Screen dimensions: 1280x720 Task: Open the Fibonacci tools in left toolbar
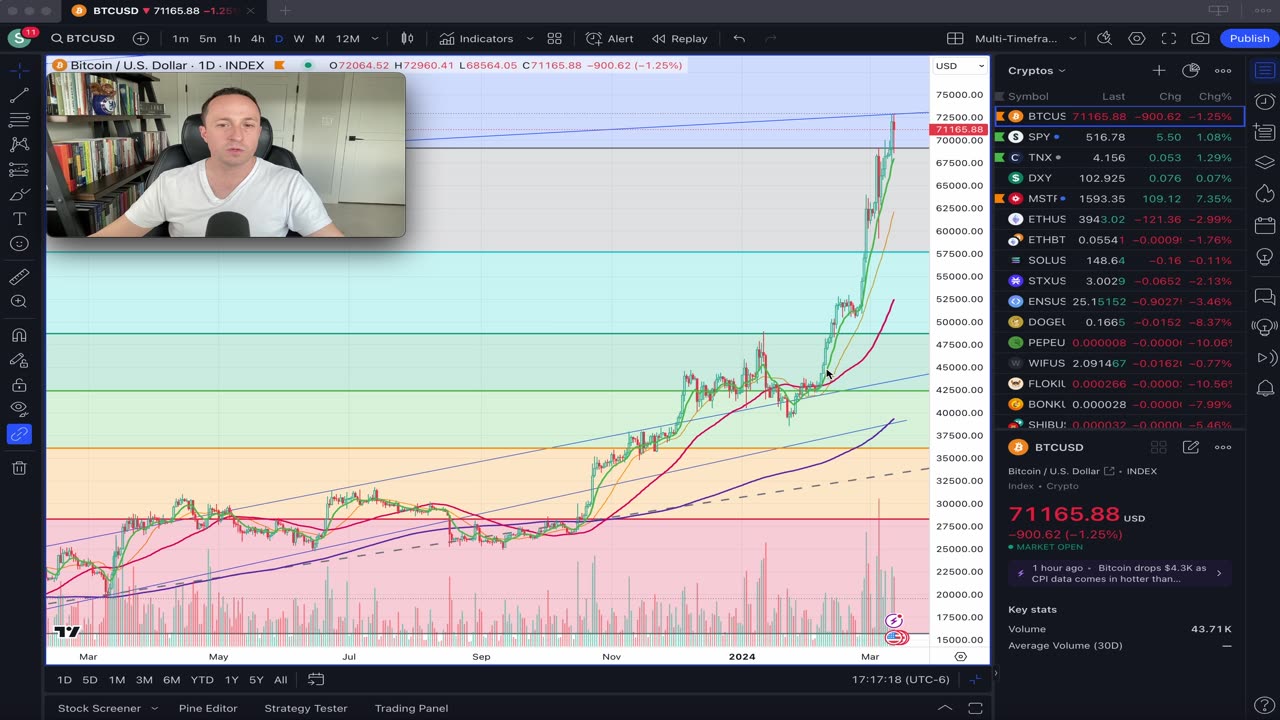coord(19,120)
